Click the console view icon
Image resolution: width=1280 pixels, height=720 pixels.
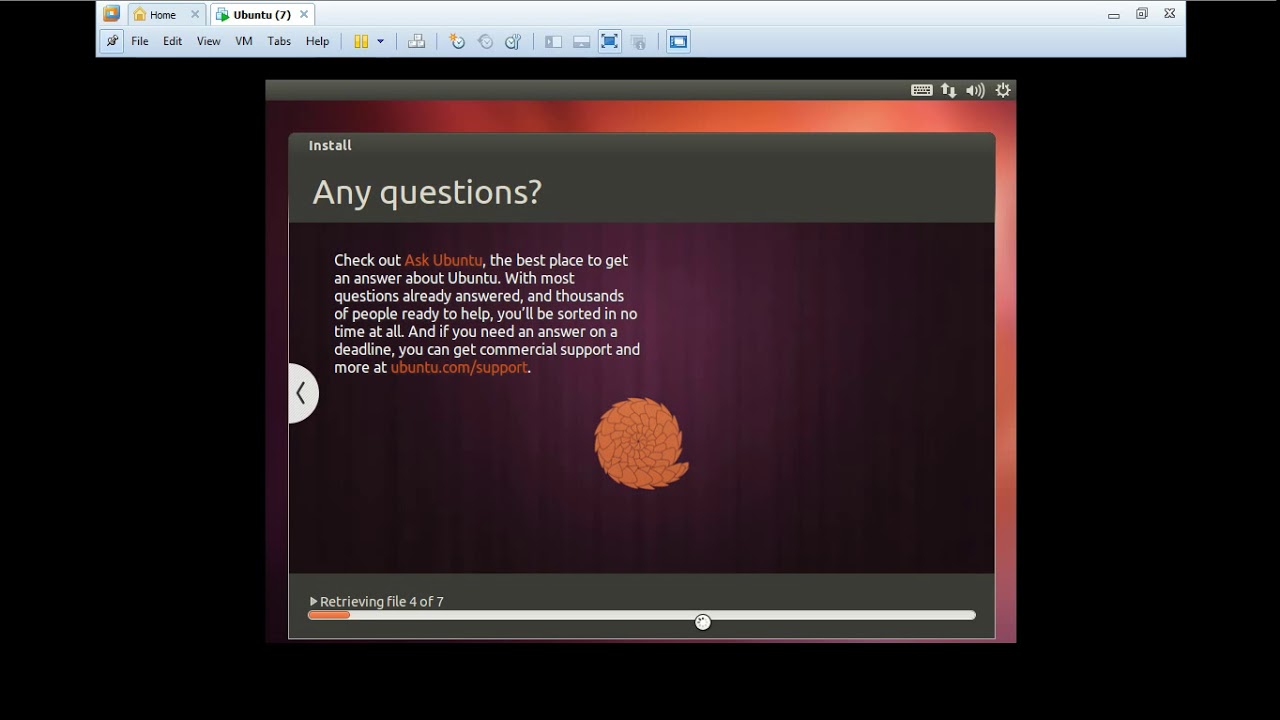pos(678,41)
